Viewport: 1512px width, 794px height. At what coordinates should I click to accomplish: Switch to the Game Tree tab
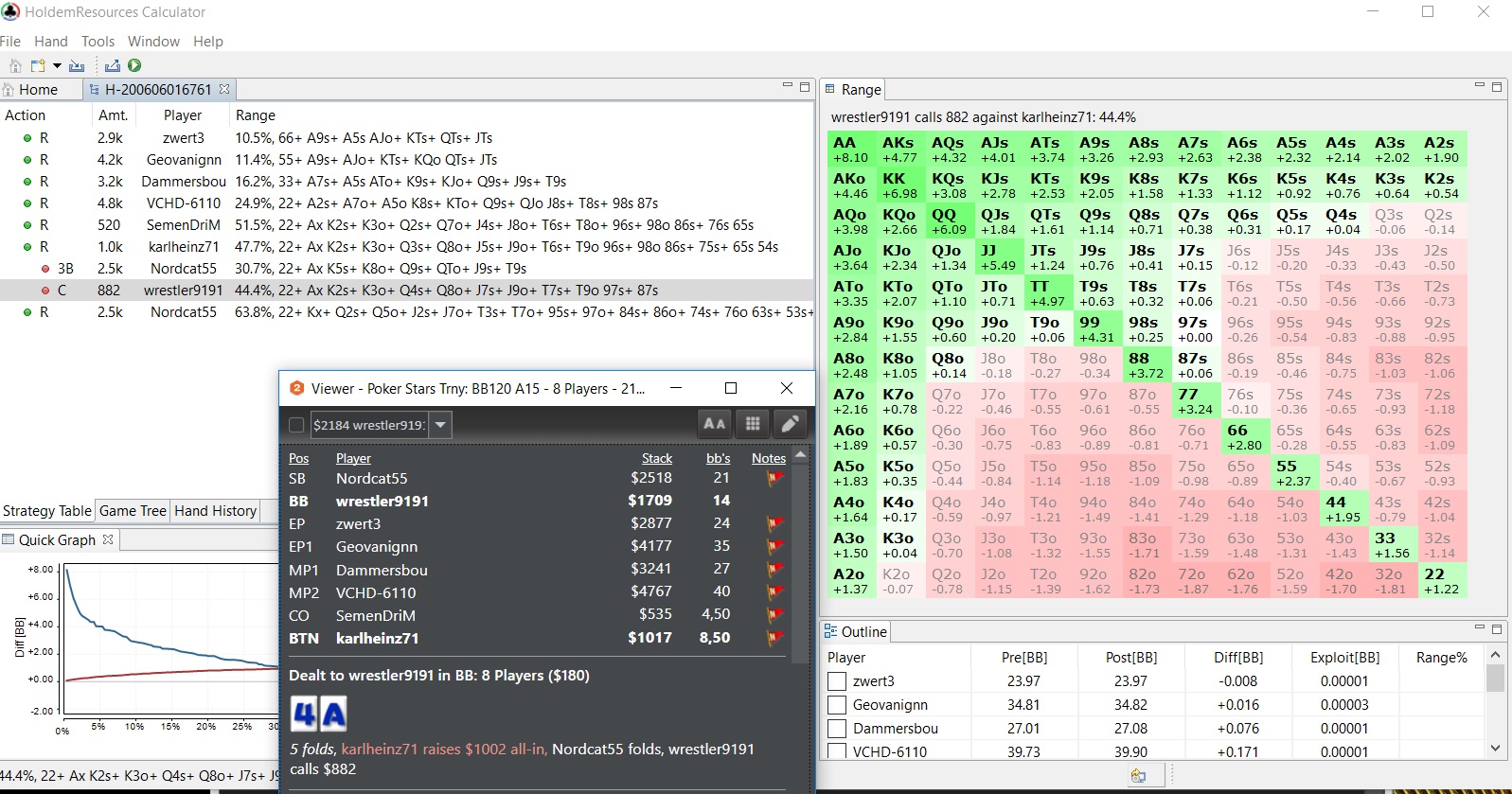(x=133, y=510)
